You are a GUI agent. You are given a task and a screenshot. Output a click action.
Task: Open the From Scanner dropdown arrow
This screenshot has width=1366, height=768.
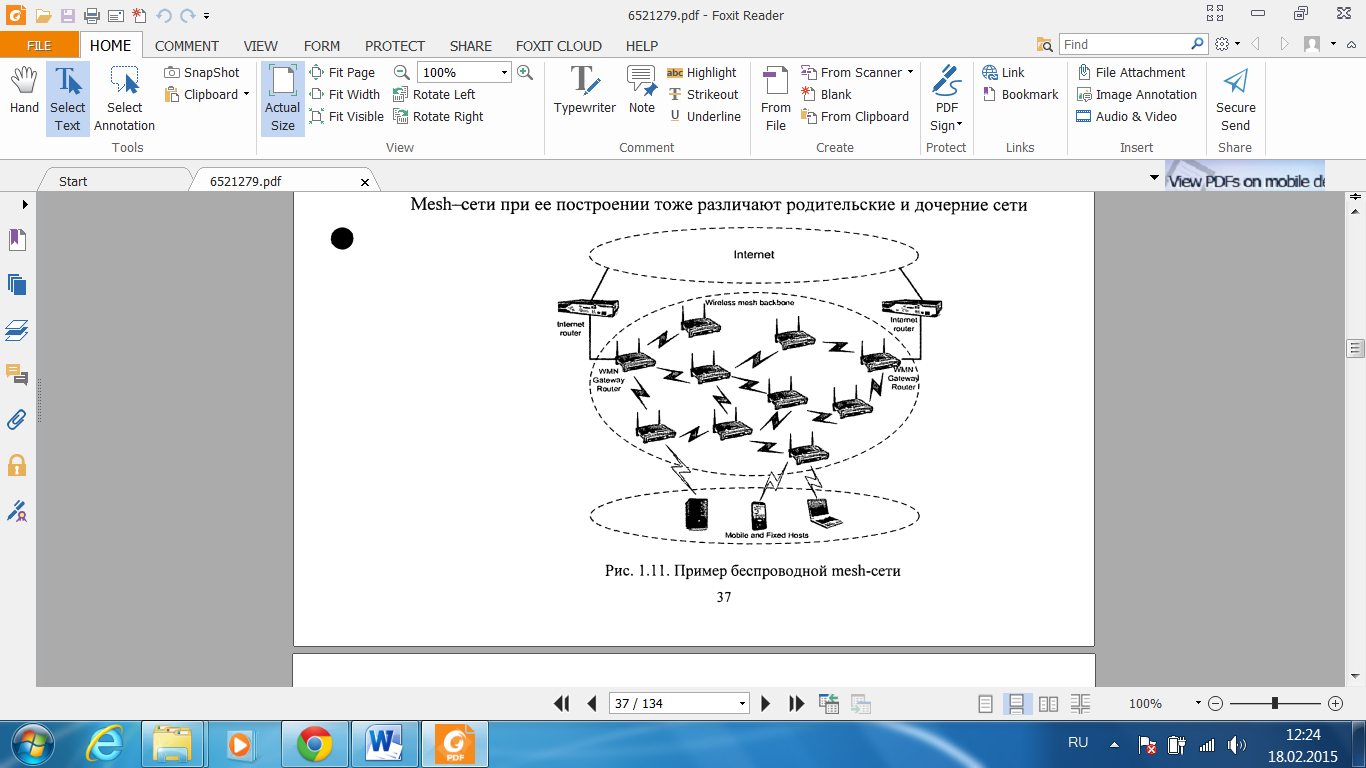tap(910, 72)
